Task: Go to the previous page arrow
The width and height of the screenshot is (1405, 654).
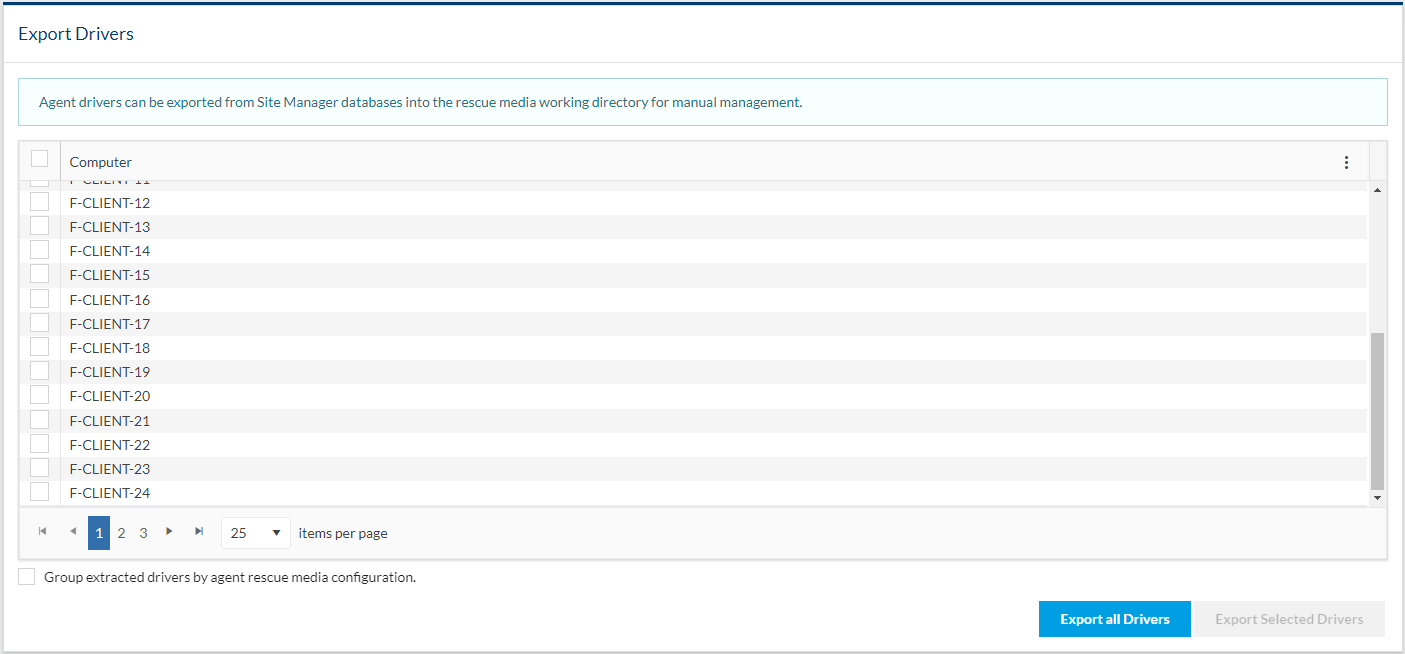Action: coord(73,532)
